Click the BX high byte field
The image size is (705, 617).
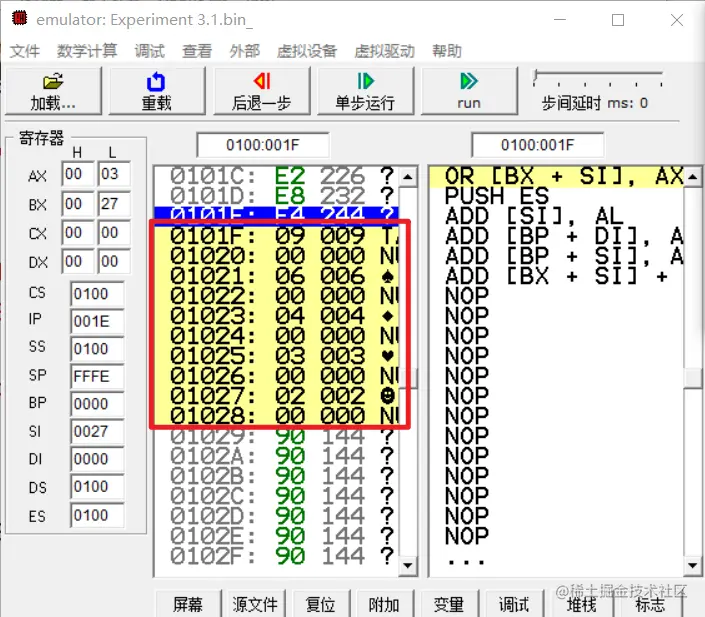tap(78, 204)
